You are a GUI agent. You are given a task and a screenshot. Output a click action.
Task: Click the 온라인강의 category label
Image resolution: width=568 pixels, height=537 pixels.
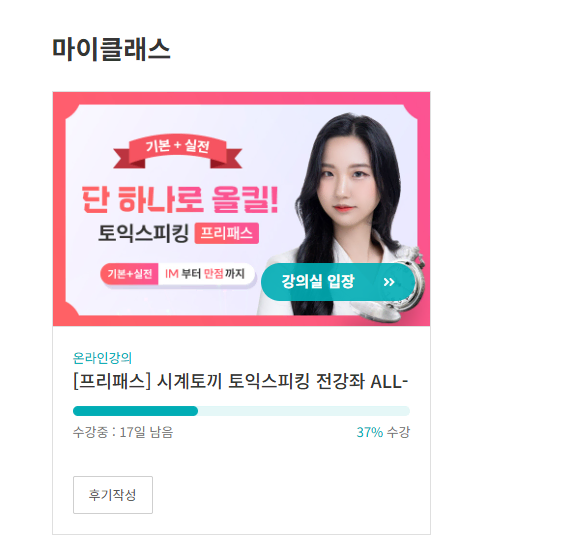[102, 358]
